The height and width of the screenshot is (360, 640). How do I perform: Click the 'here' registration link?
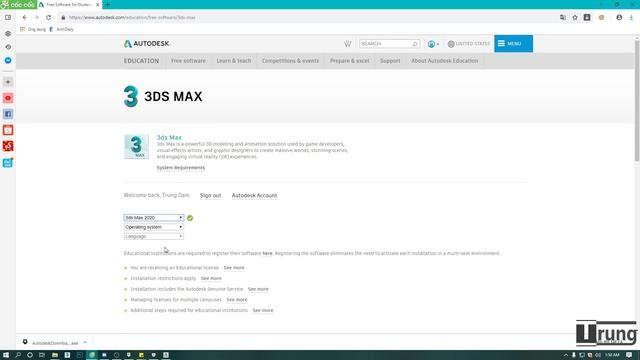[x=267, y=253]
